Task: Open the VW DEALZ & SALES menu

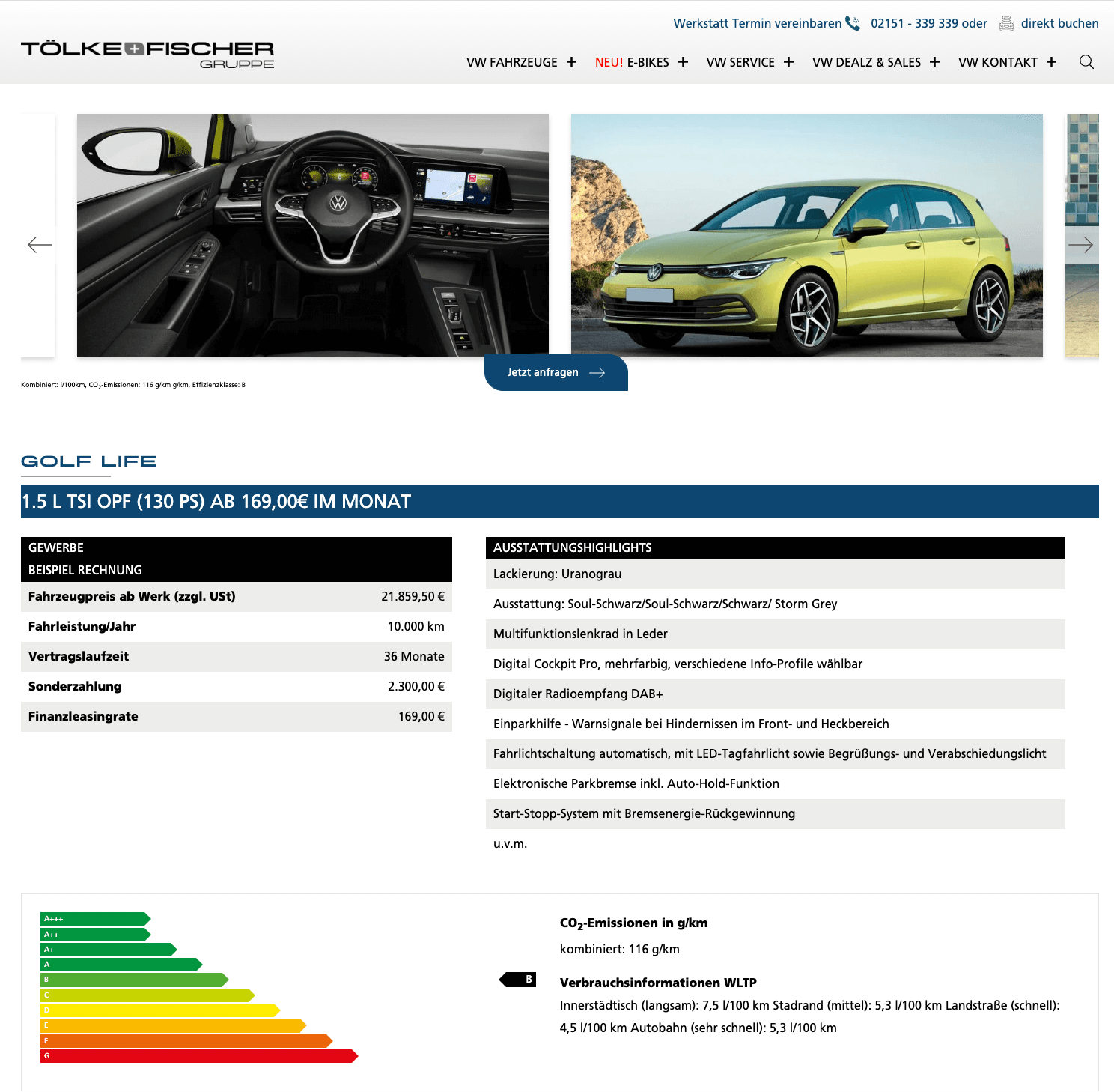Action: (x=867, y=62)
